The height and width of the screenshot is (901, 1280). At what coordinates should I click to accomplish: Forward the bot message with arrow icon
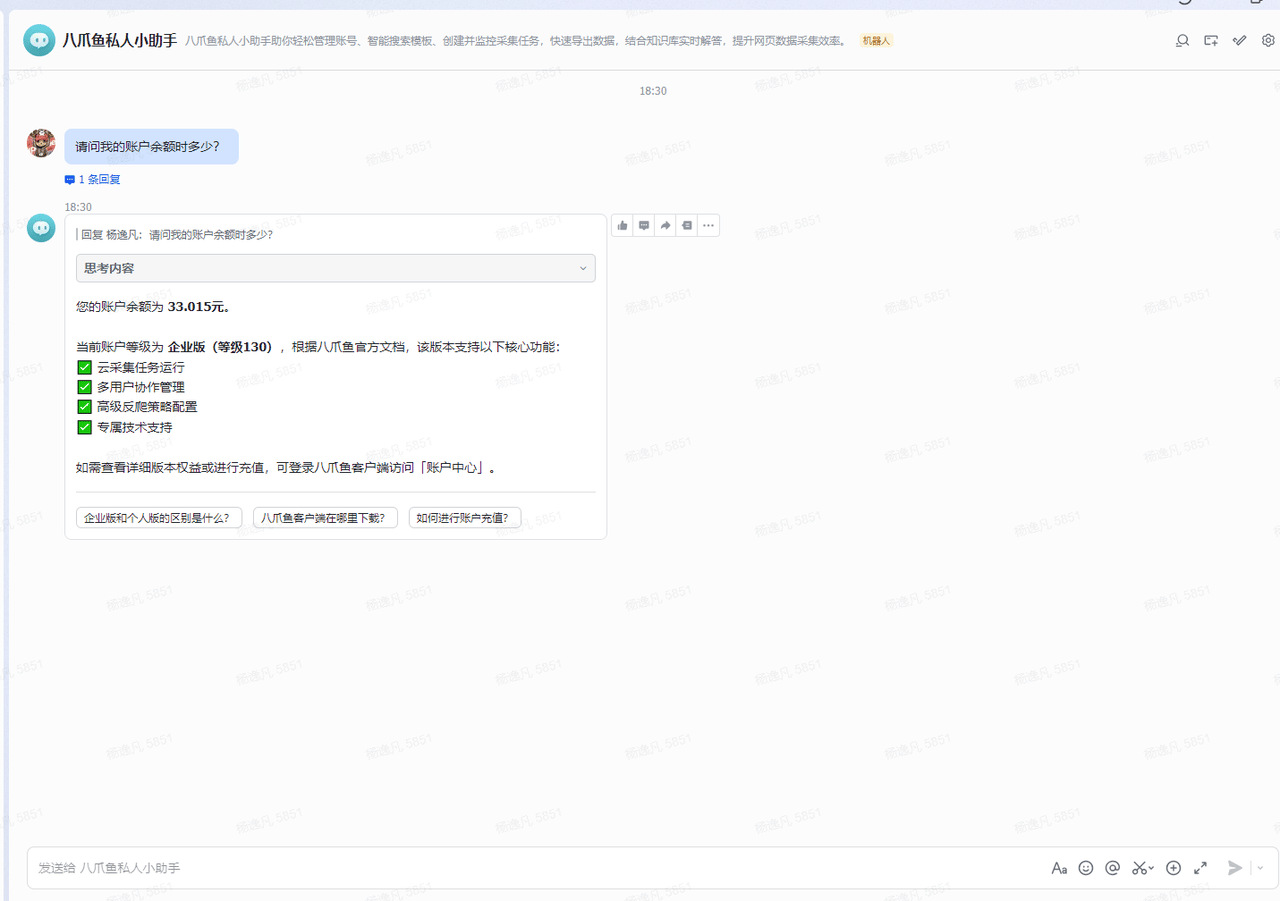click(666, 226)
